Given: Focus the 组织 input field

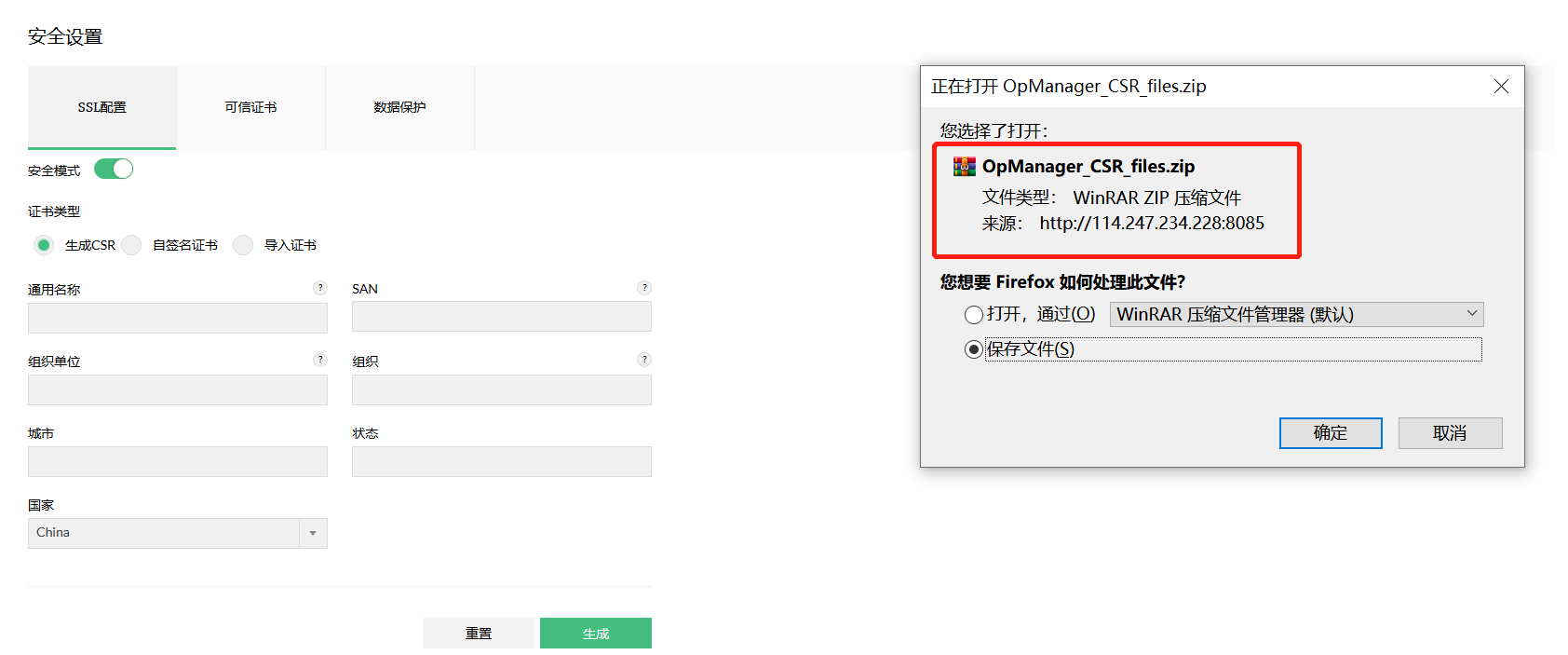Looking at the screenshot, I should [502, 389].
